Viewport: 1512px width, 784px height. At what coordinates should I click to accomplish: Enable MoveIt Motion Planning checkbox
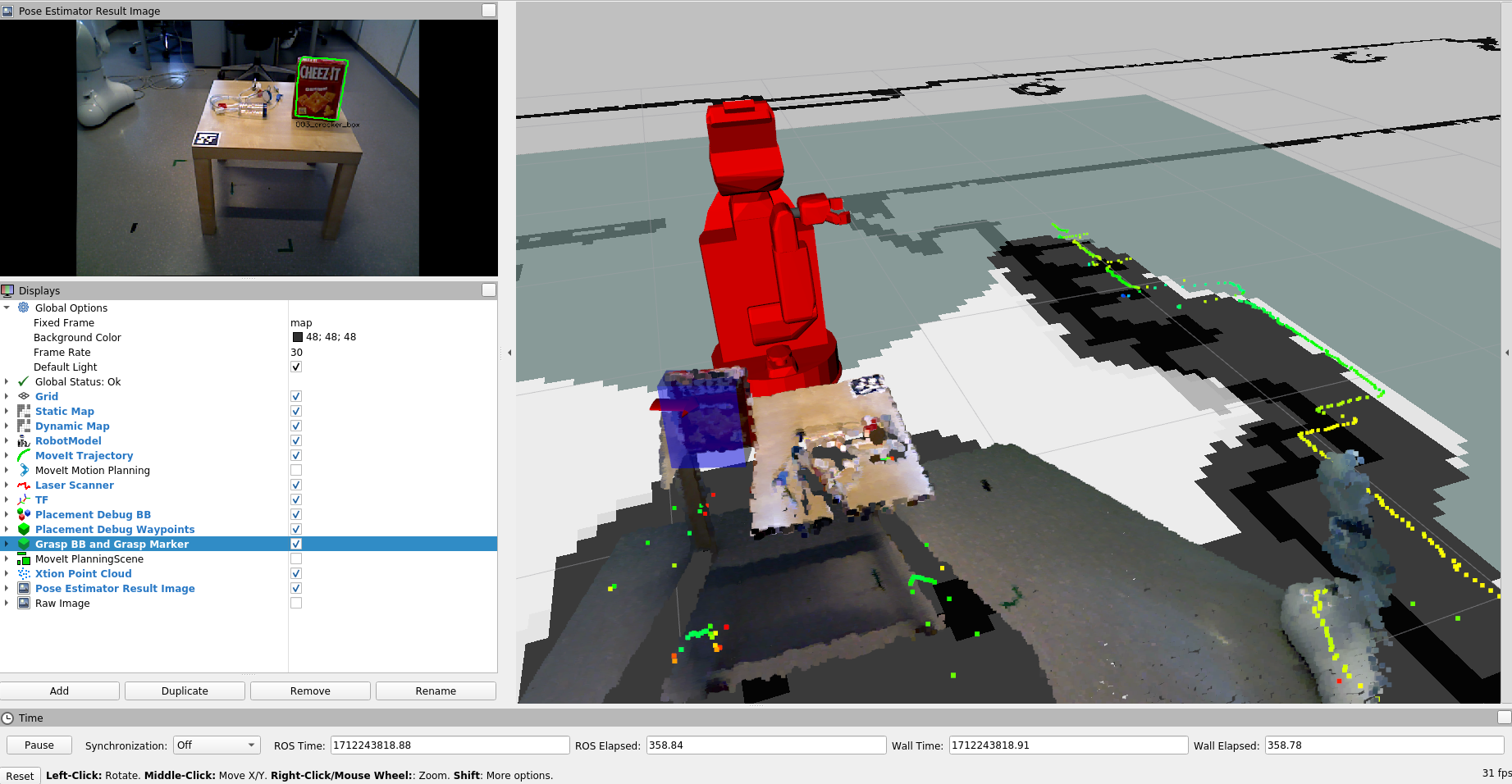click(296, 470)
